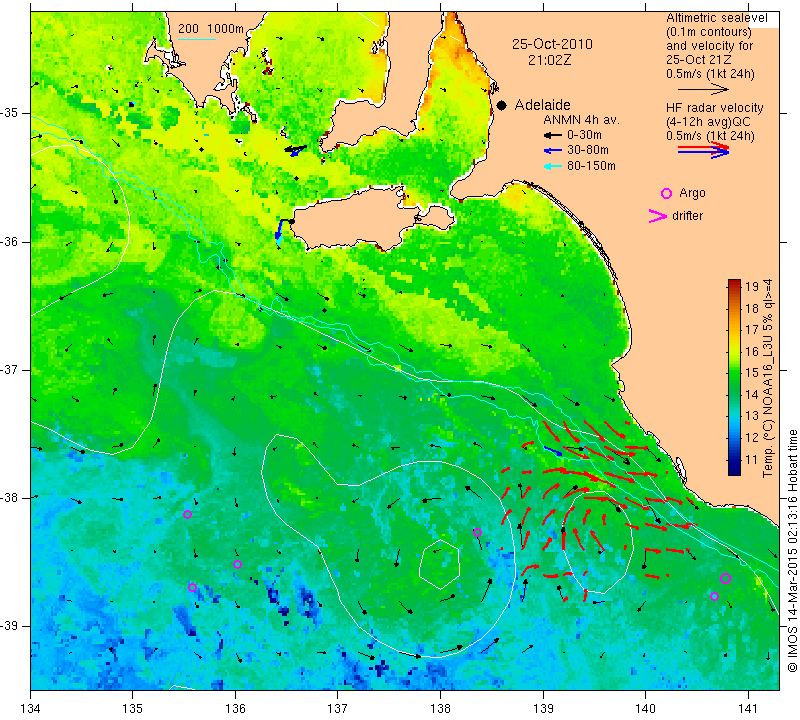This screenshot has width=800, height=720.
Task: Click the '19' tick on the color bar
Action: 752,286
